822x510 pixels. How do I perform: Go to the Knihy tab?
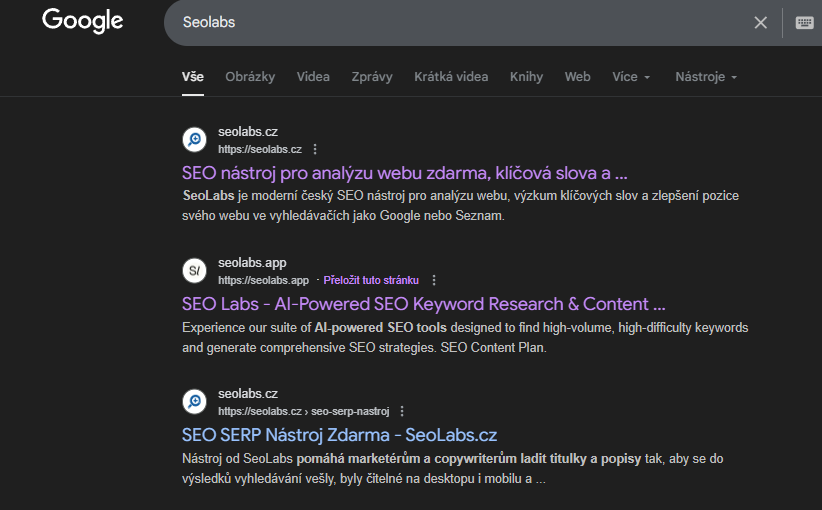526,77
